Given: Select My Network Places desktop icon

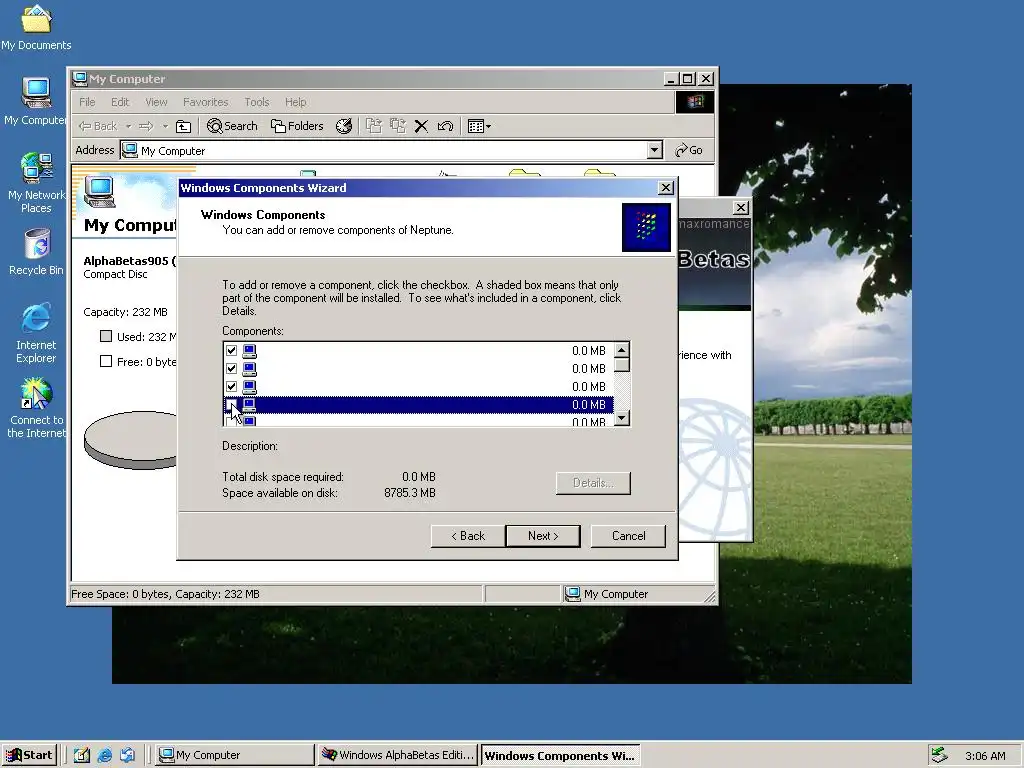Looking at the screenshot, I should click(x=36, y=183).
